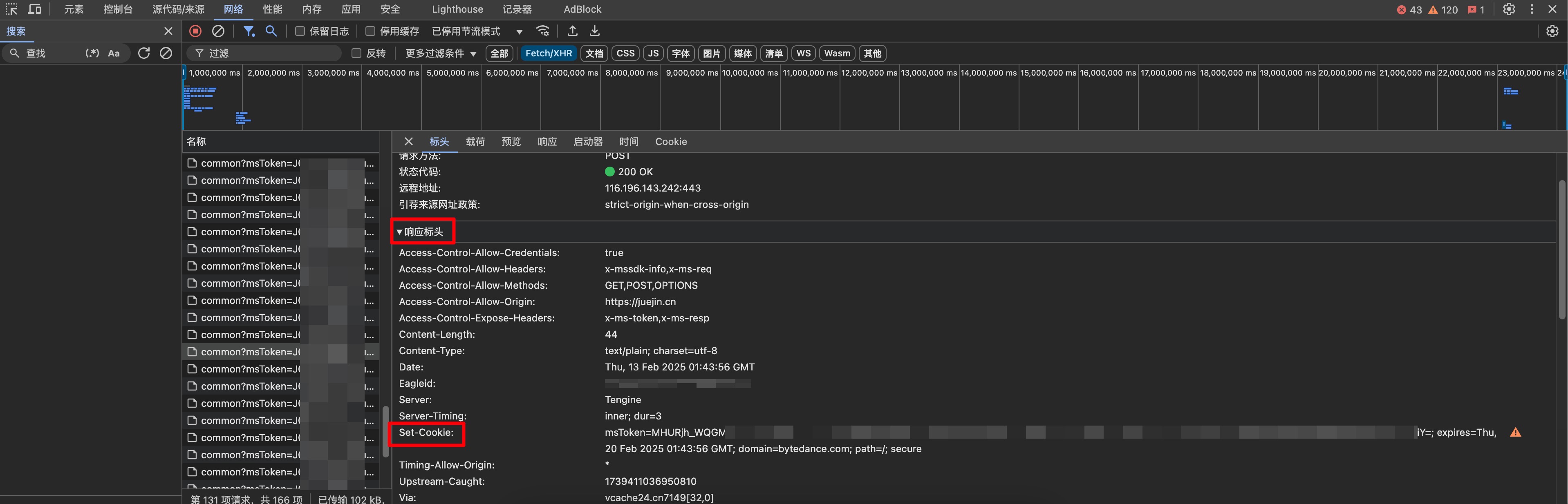This screenshot has height=504, width=1568.
Task: Toggle the network filter funnel icon
Action: [249, 31]
